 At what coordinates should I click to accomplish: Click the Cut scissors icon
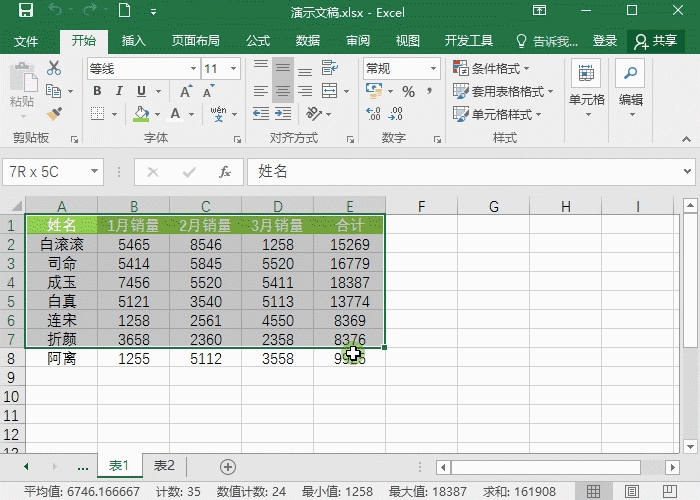tap(54, 69)
